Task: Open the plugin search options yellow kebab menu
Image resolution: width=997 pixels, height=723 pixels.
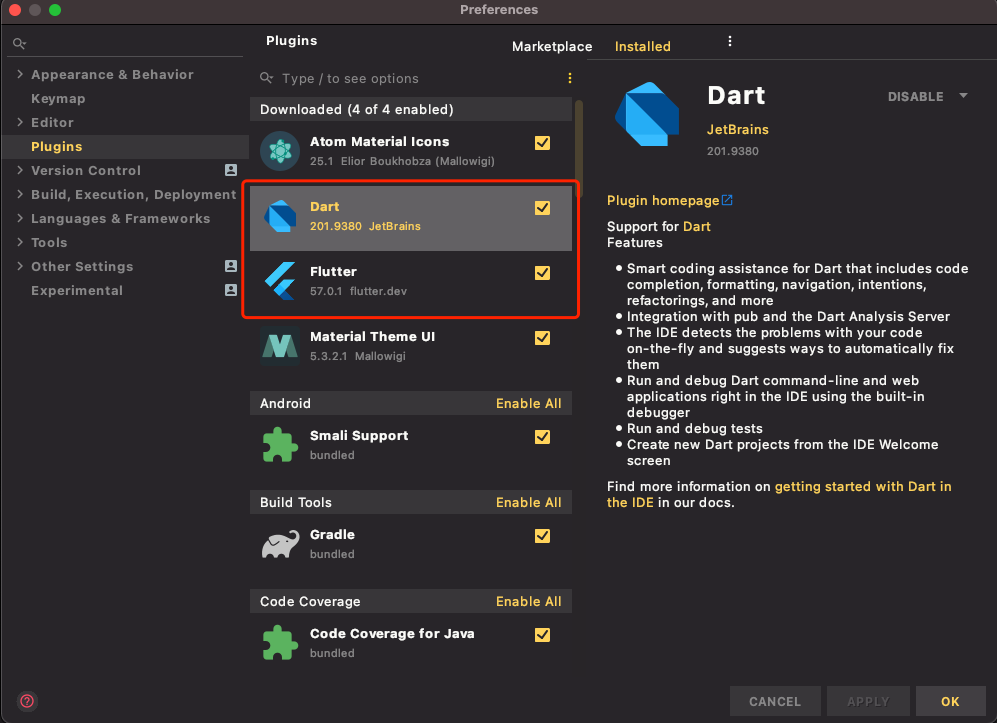Action: pyautogui.click(x=570, y=78)
